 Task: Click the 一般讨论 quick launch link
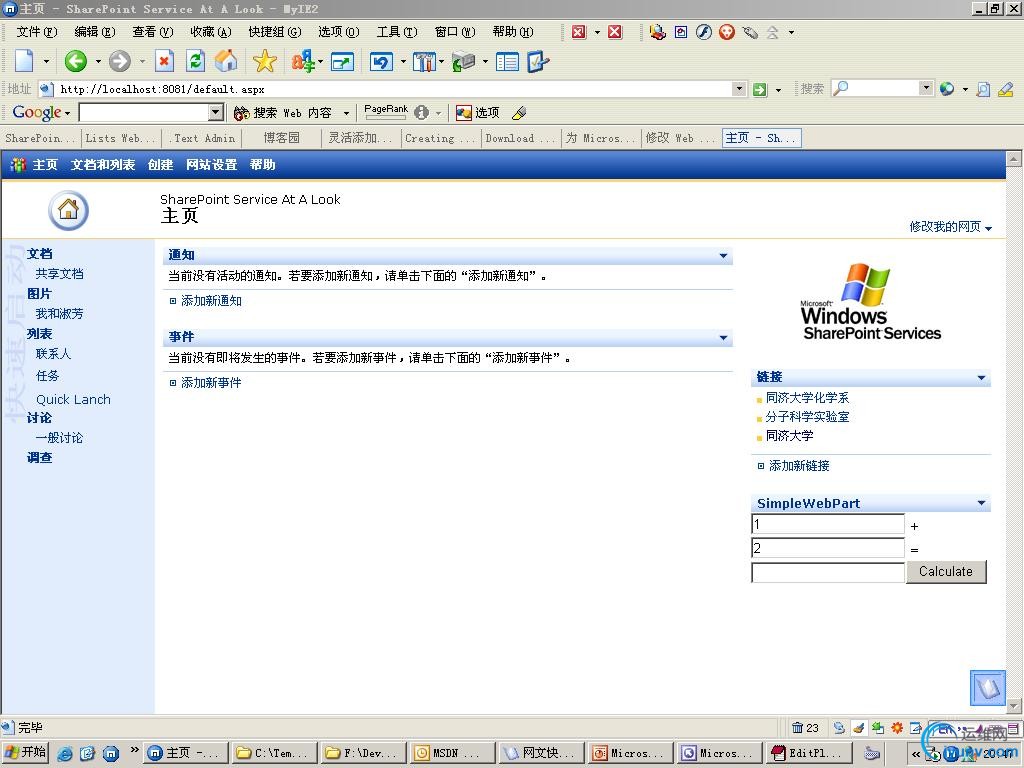[x=59, y=438]
